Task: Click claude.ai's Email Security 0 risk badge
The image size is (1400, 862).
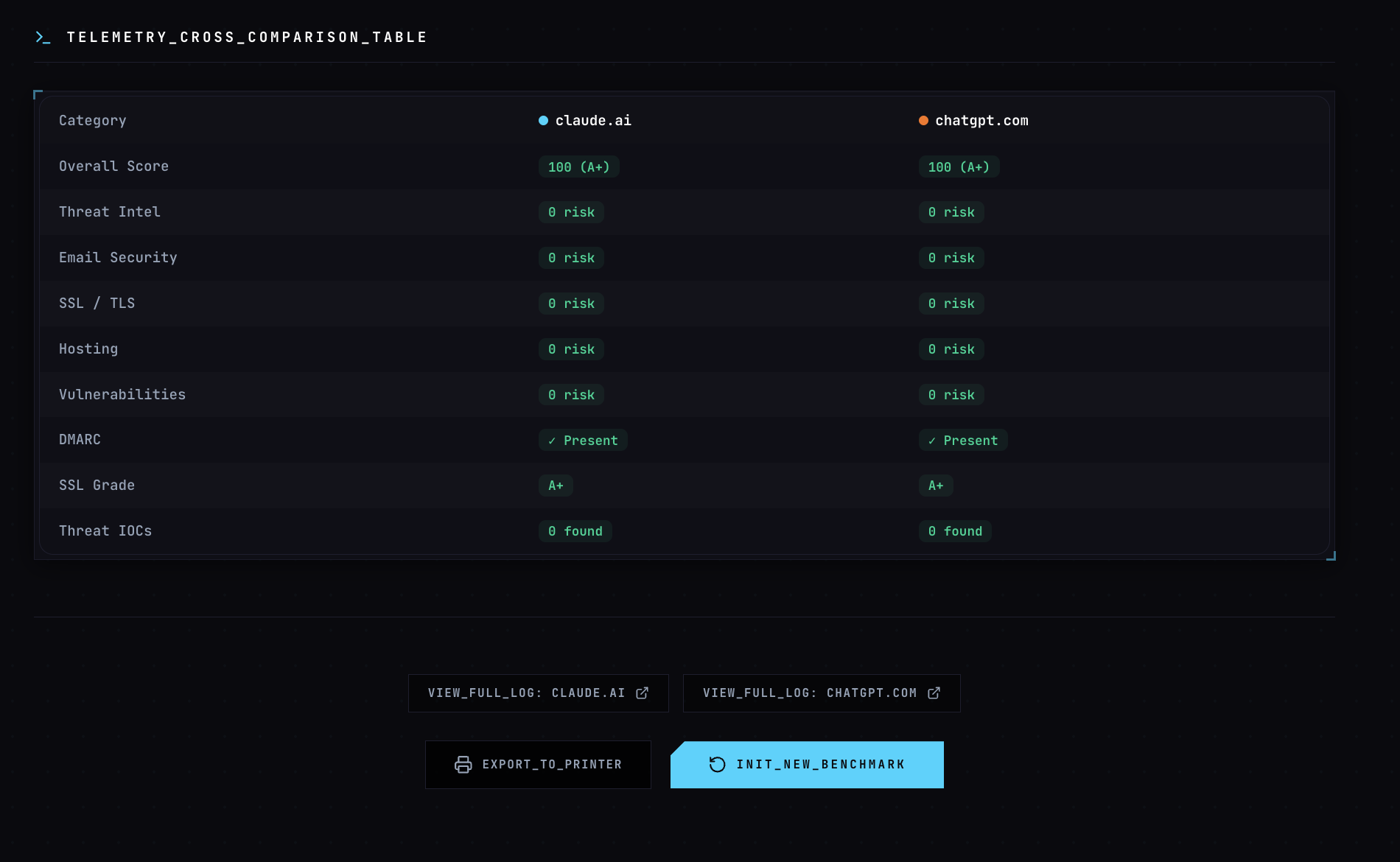Action: pos(571,258)
